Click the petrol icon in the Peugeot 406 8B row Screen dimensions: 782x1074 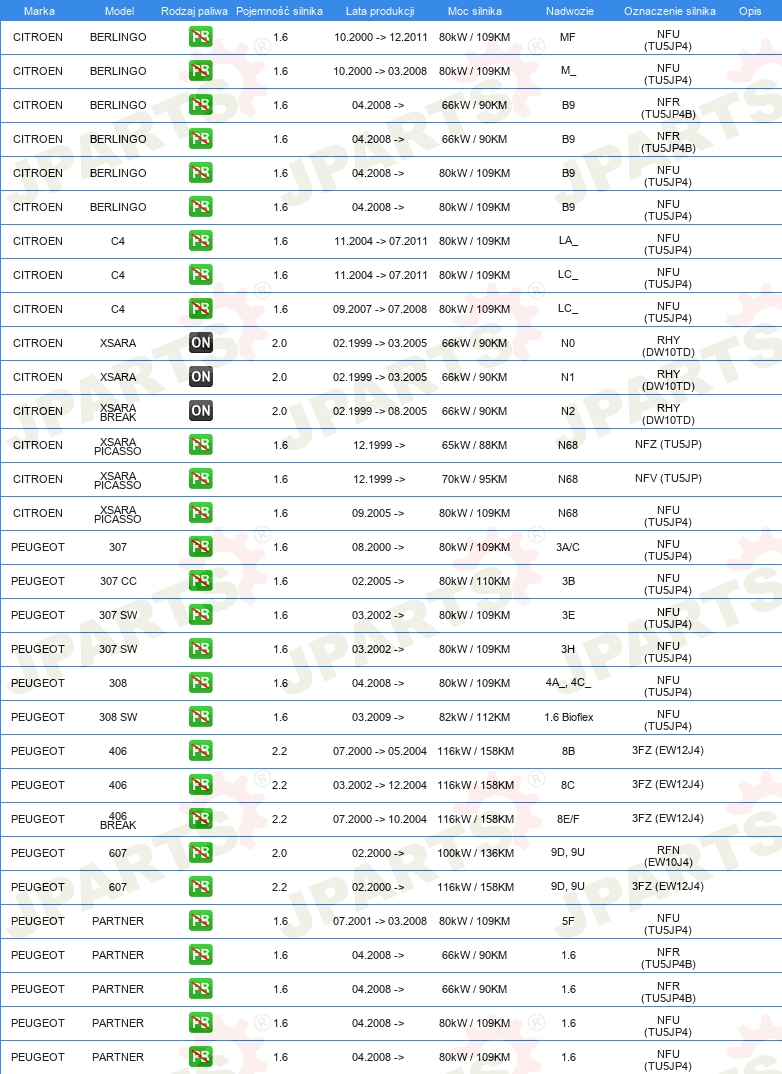point(201,751)
